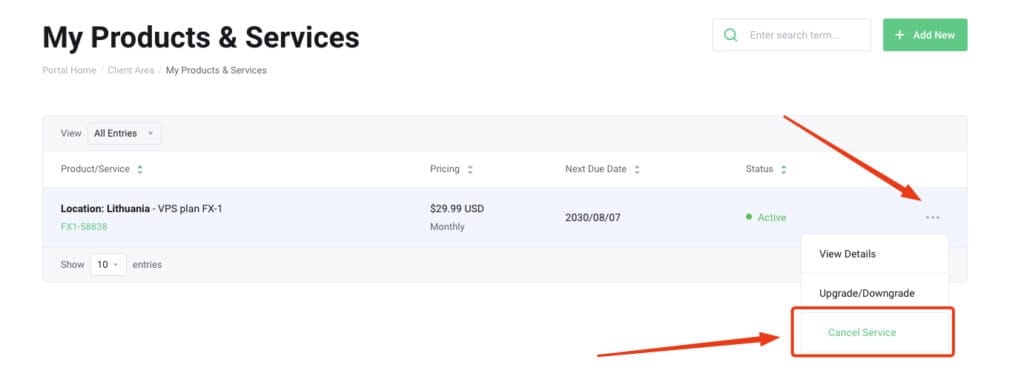Screen dimensions: 1024x388
Task: Open the All Entries view dropdown
Action: click(124, 133)
